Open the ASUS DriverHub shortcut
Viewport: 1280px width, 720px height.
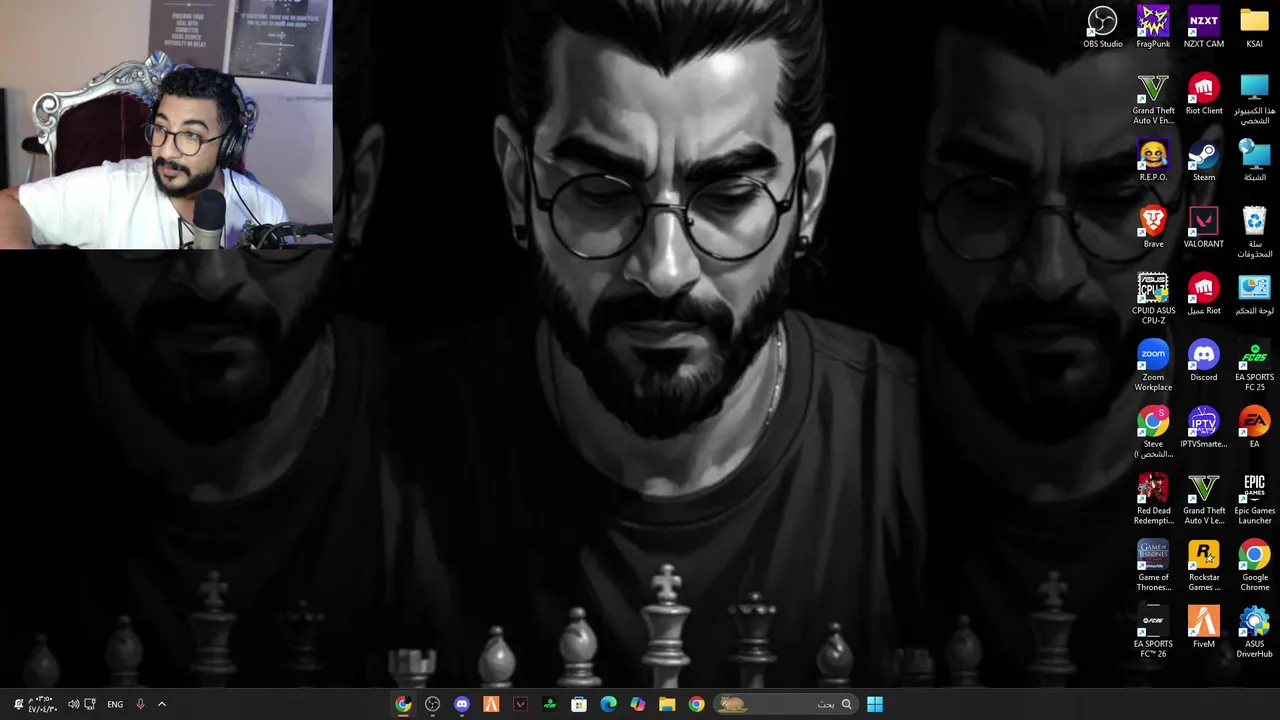point(1254,633)
